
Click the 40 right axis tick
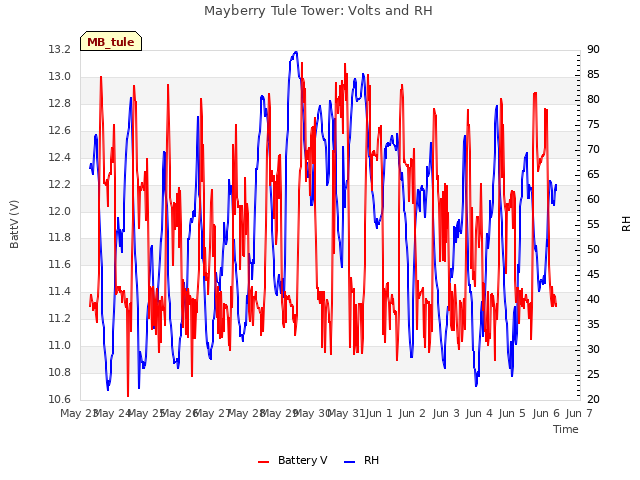click(593, 300)
